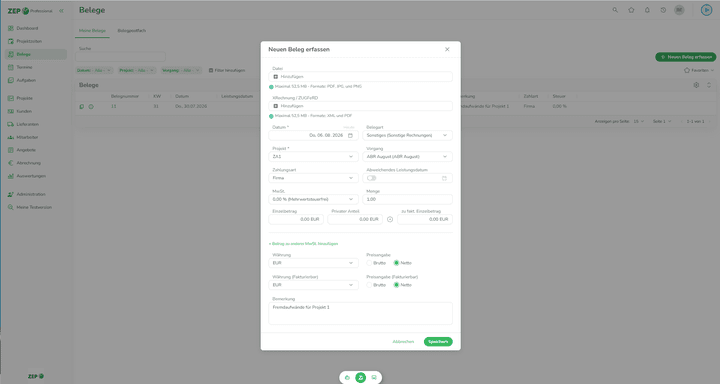
Task: Open history clock icon in header
Action: point(663,10)
